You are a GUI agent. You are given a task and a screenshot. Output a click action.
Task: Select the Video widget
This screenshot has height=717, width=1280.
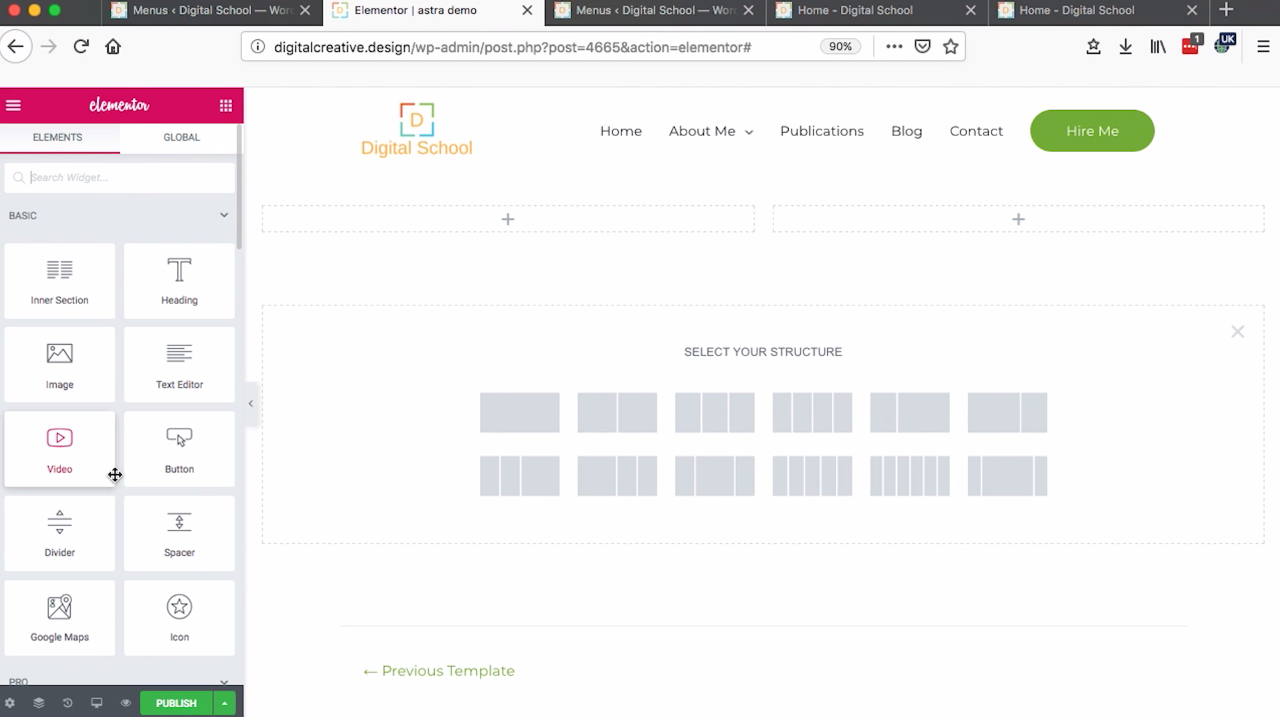click(x=59, y=449)
